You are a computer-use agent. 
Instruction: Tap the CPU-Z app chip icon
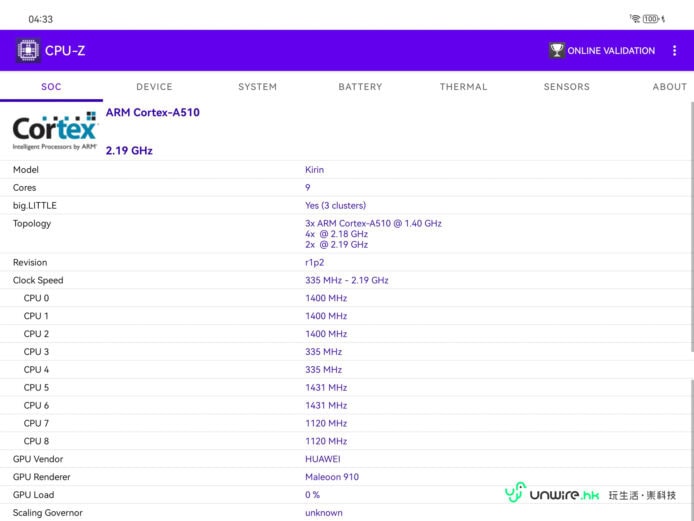click(28, 50)
